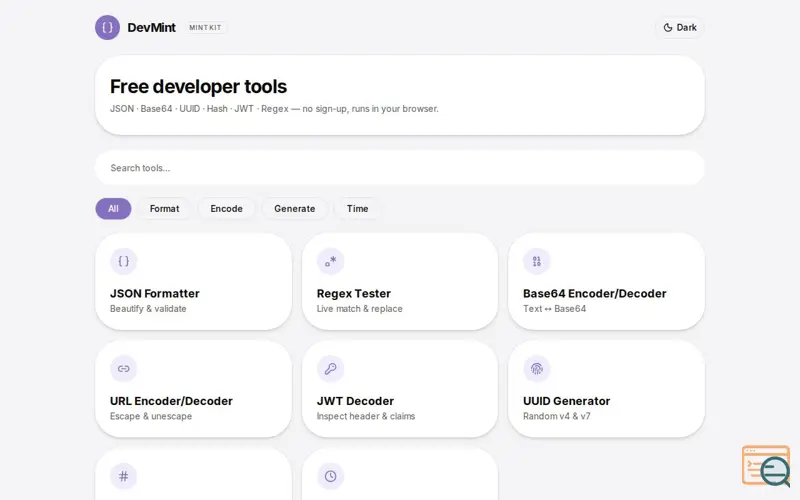This screenshot has height=500, width=800.
Task: Click the moon icon in Dark button
Action: pyautogui.click(x=667, y=28)
